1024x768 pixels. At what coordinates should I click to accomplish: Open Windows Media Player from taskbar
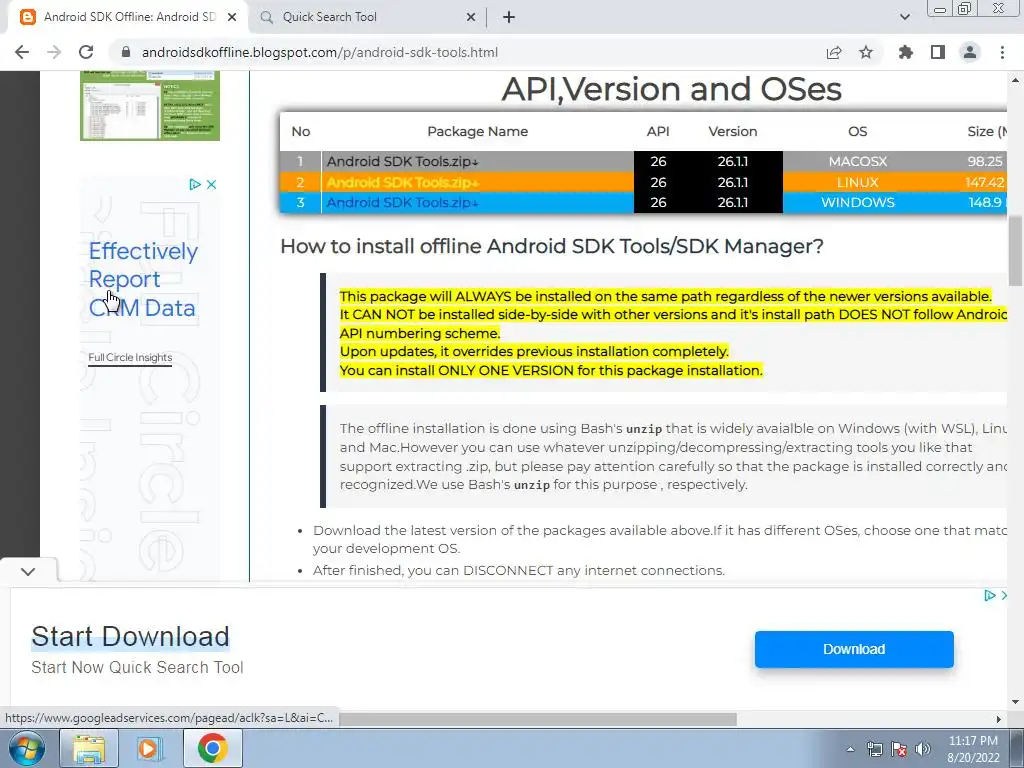click(150, 748)
